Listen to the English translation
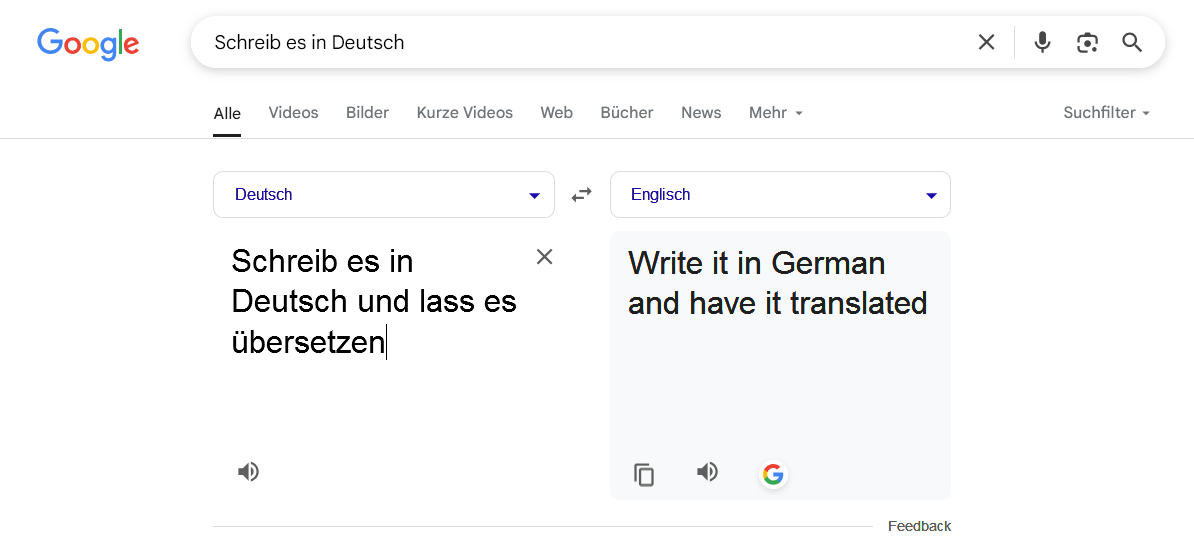The width and height of the screenshot is (1194, 560). (707, 472)
